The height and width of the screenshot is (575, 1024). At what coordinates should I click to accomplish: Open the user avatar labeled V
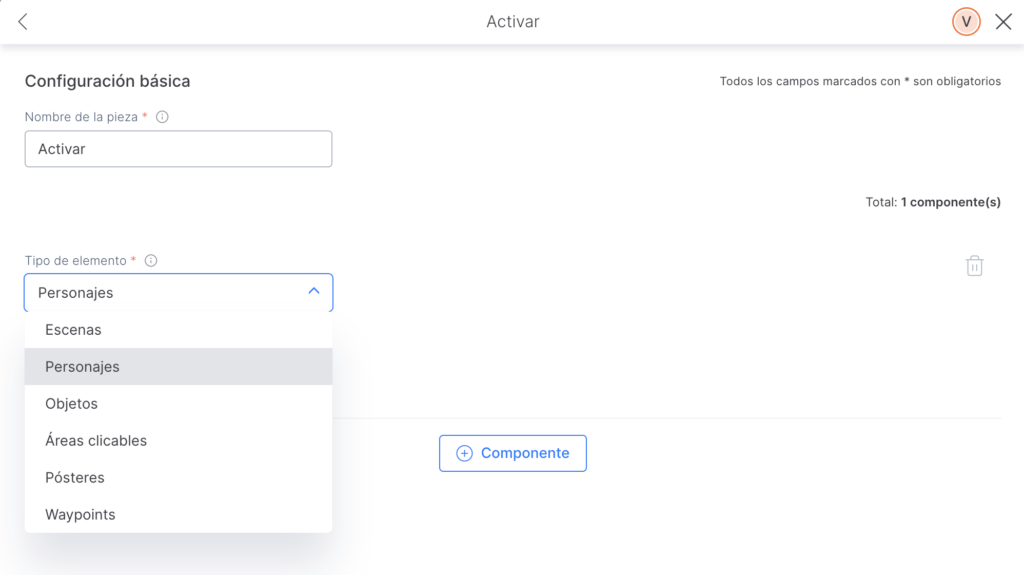point(966,22)
